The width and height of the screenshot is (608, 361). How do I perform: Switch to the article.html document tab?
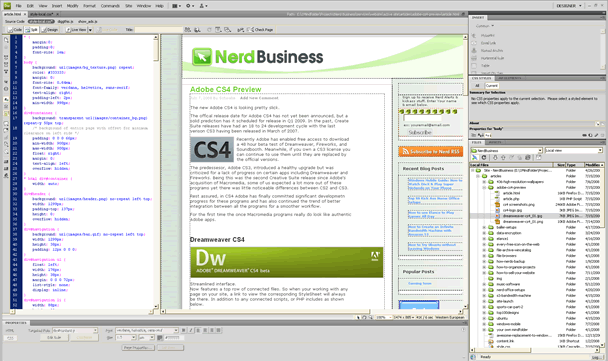click(x=12, y=14)
